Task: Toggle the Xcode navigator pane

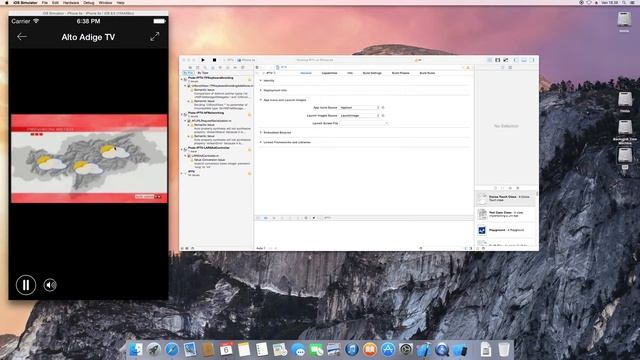Action: pos(516,60)
